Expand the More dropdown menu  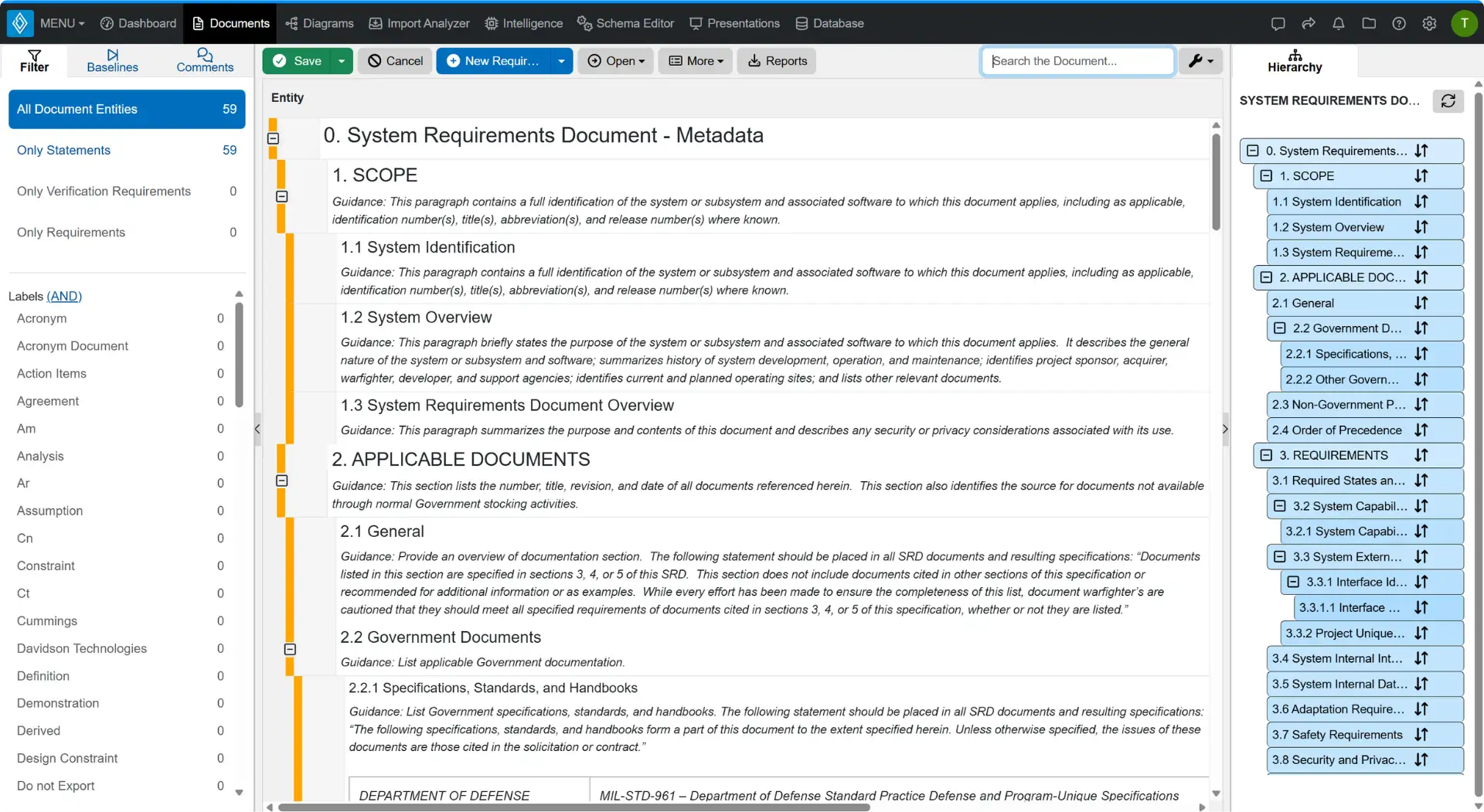click(696, 61)
